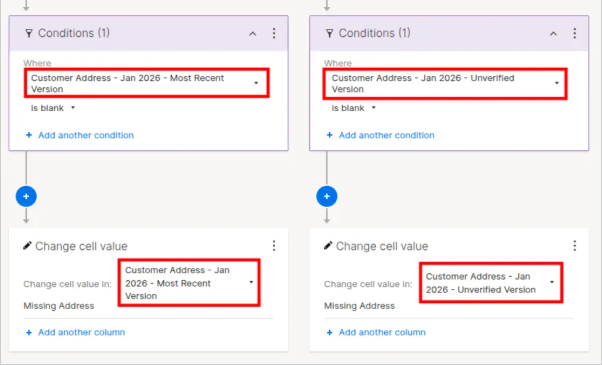Open the right Conditions block's three-dot menu

574,33
